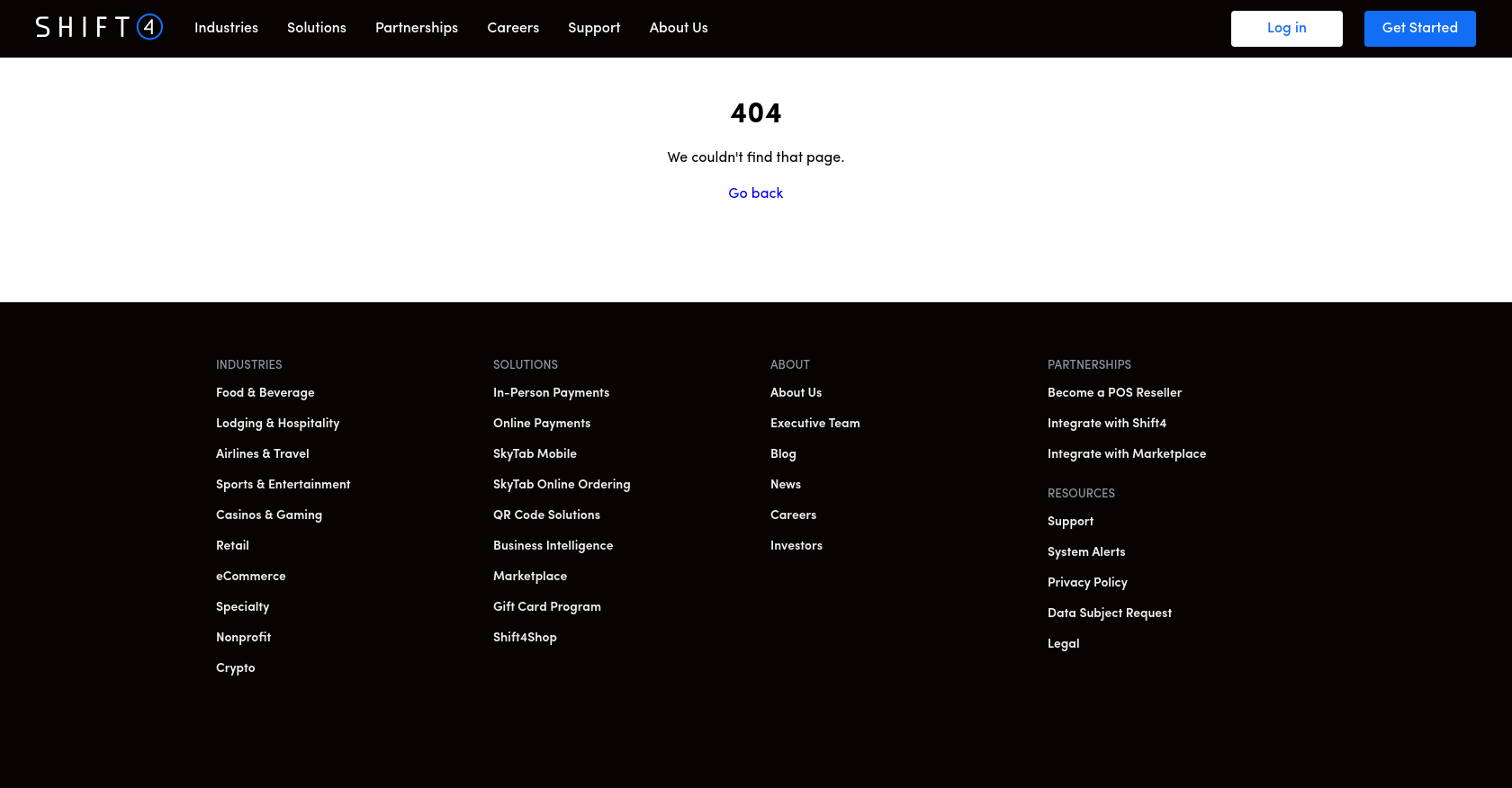Open the Careers nav item
This screenshot has width=1512, height=788.
(513, 28)
